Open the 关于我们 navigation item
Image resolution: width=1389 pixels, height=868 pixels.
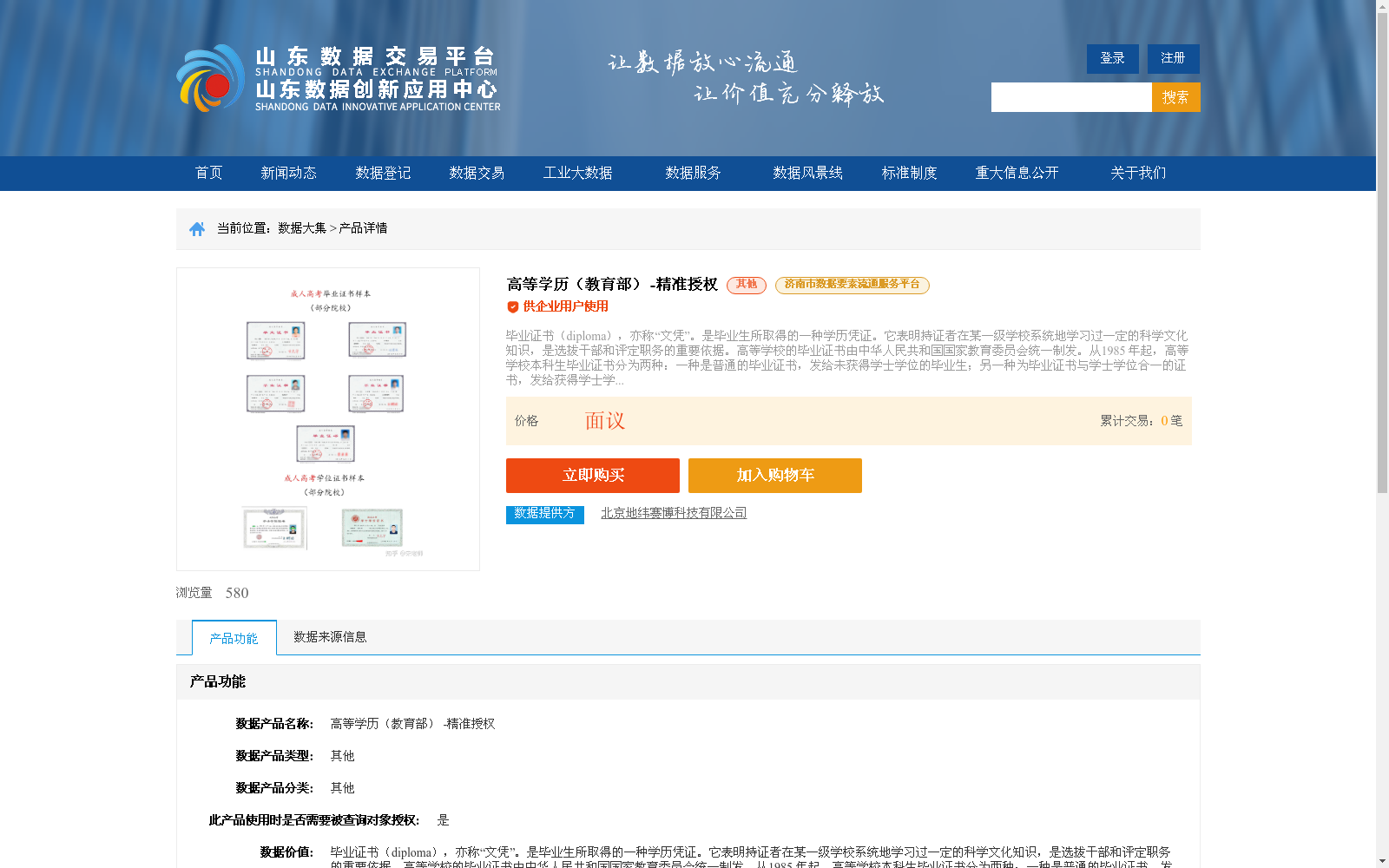(1138, 173)
